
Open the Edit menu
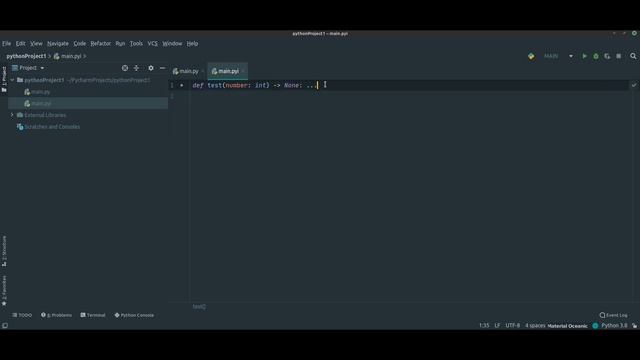[20, 44]
